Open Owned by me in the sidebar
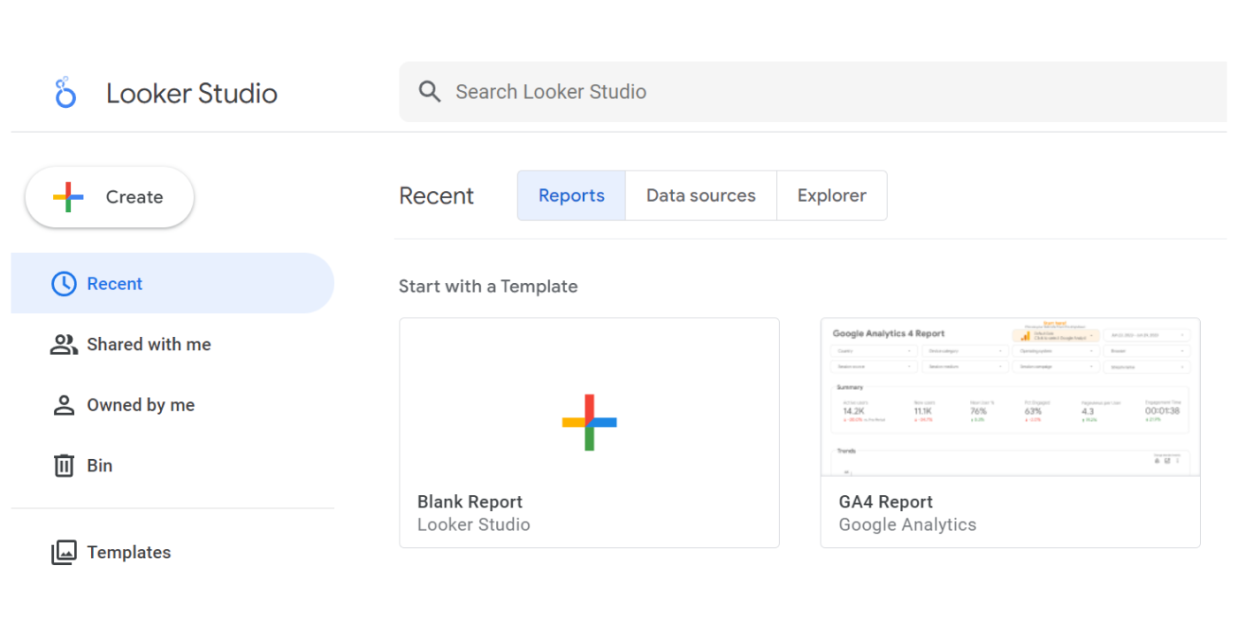 pos(172,405)
